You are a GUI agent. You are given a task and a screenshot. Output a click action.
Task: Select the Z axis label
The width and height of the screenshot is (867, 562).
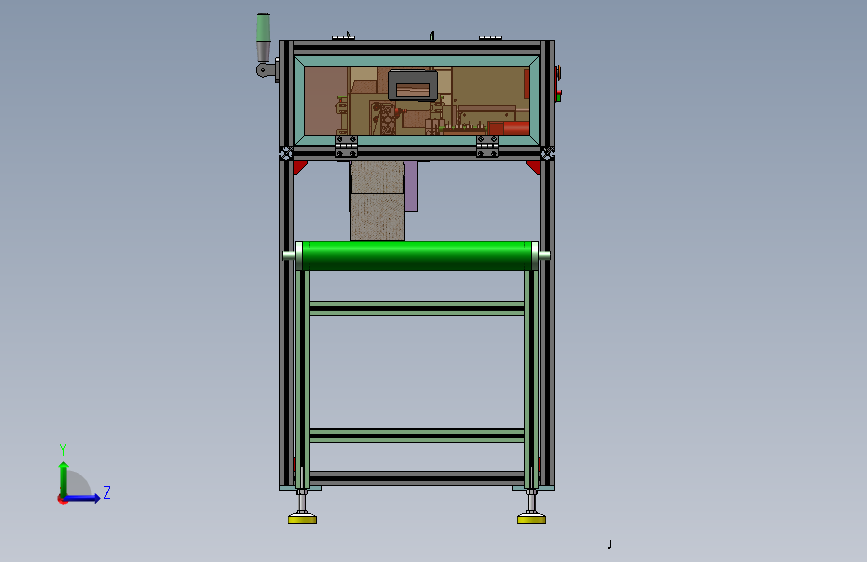pyautogui.click(x=107, y=492)
